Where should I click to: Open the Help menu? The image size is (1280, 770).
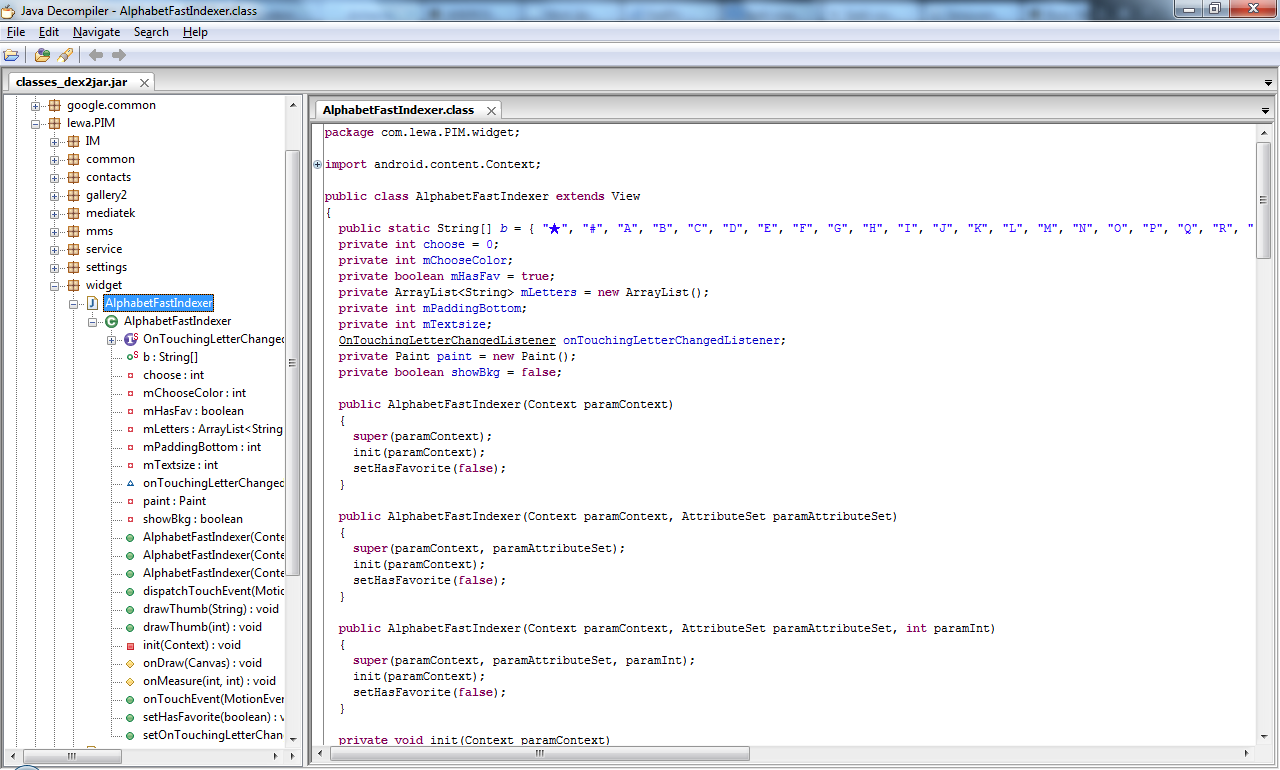195,32
